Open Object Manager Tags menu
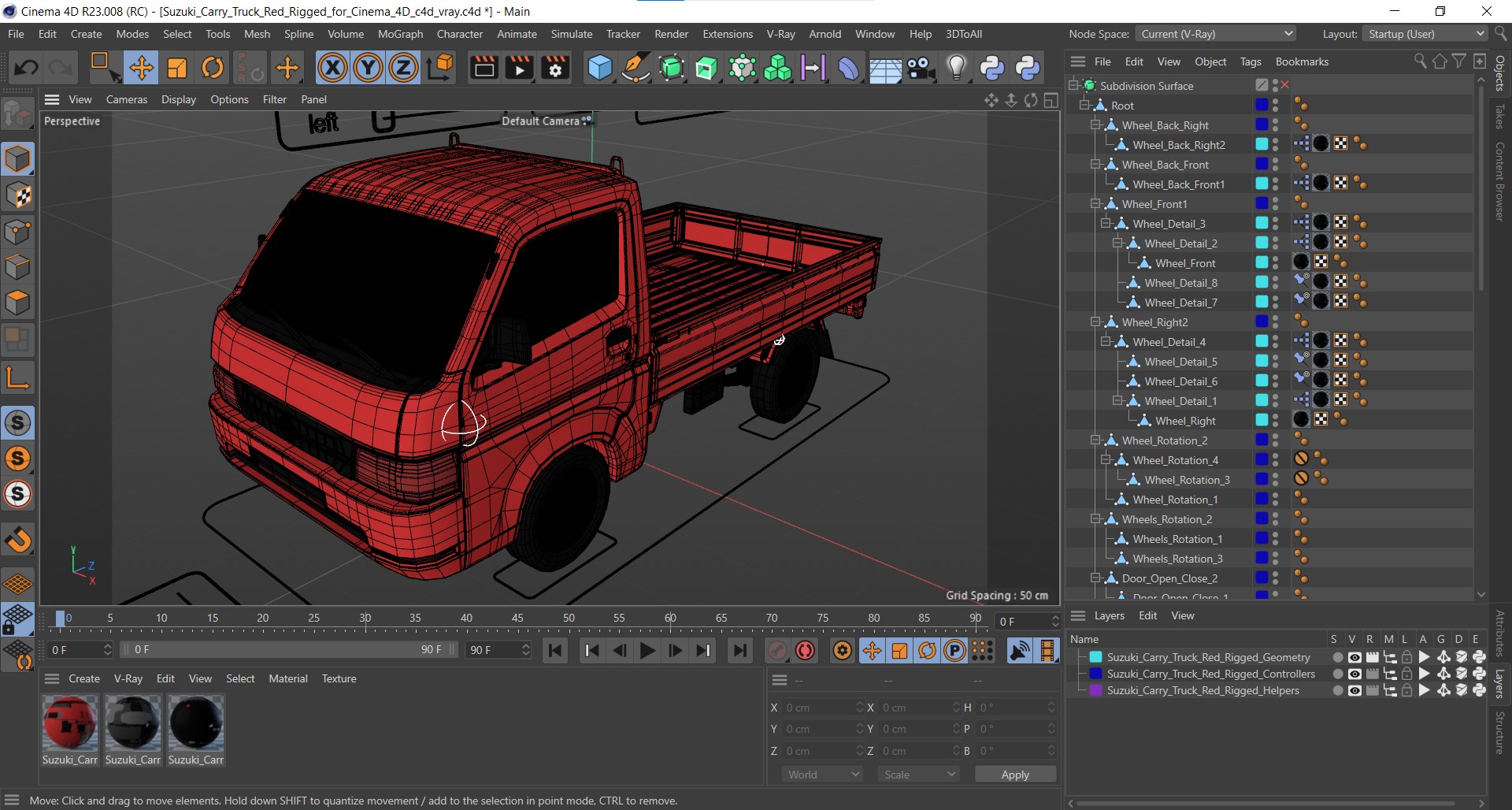 (1251, 61)
